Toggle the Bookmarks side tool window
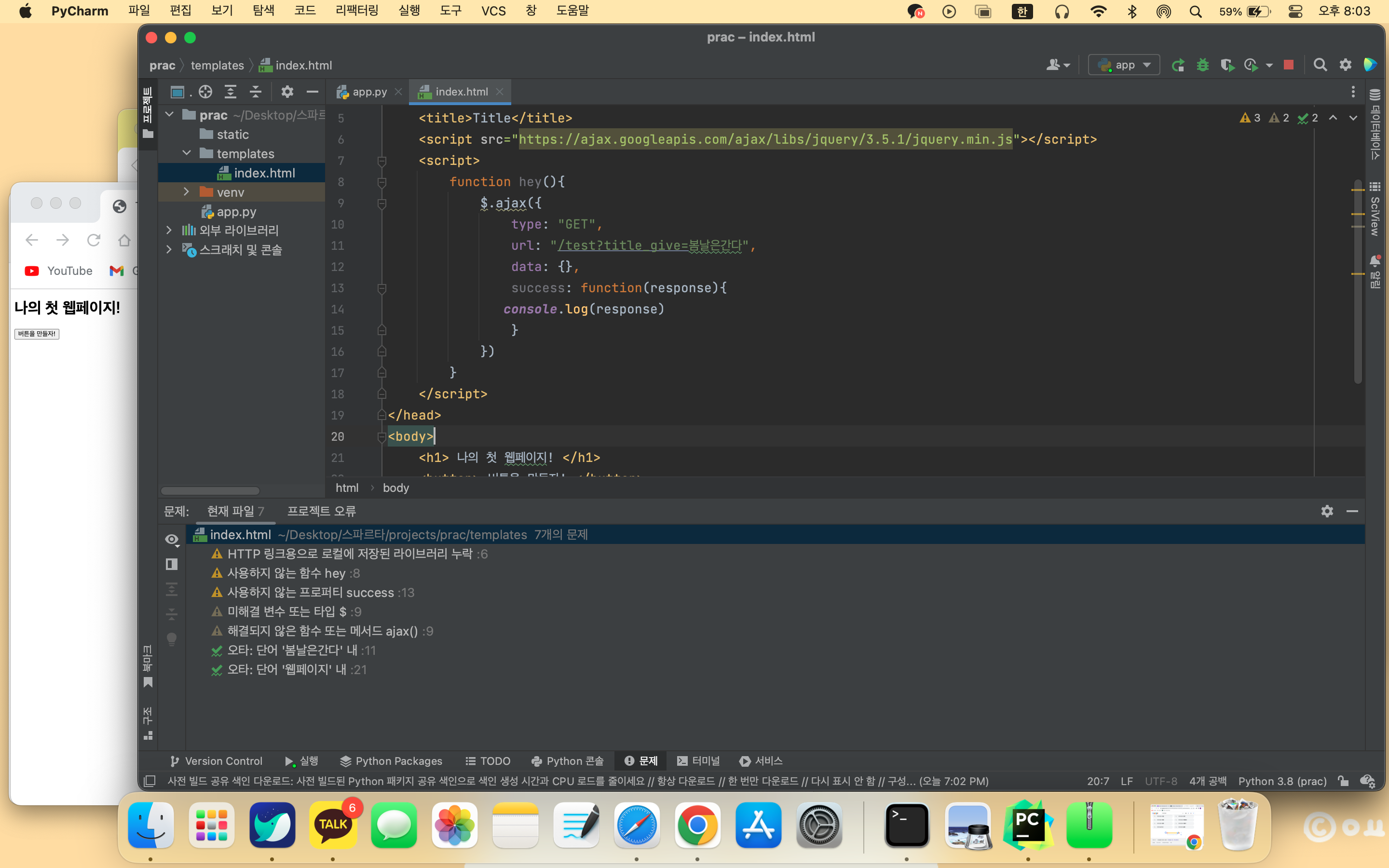This screenshot has height=868, width=1389. 148,666
